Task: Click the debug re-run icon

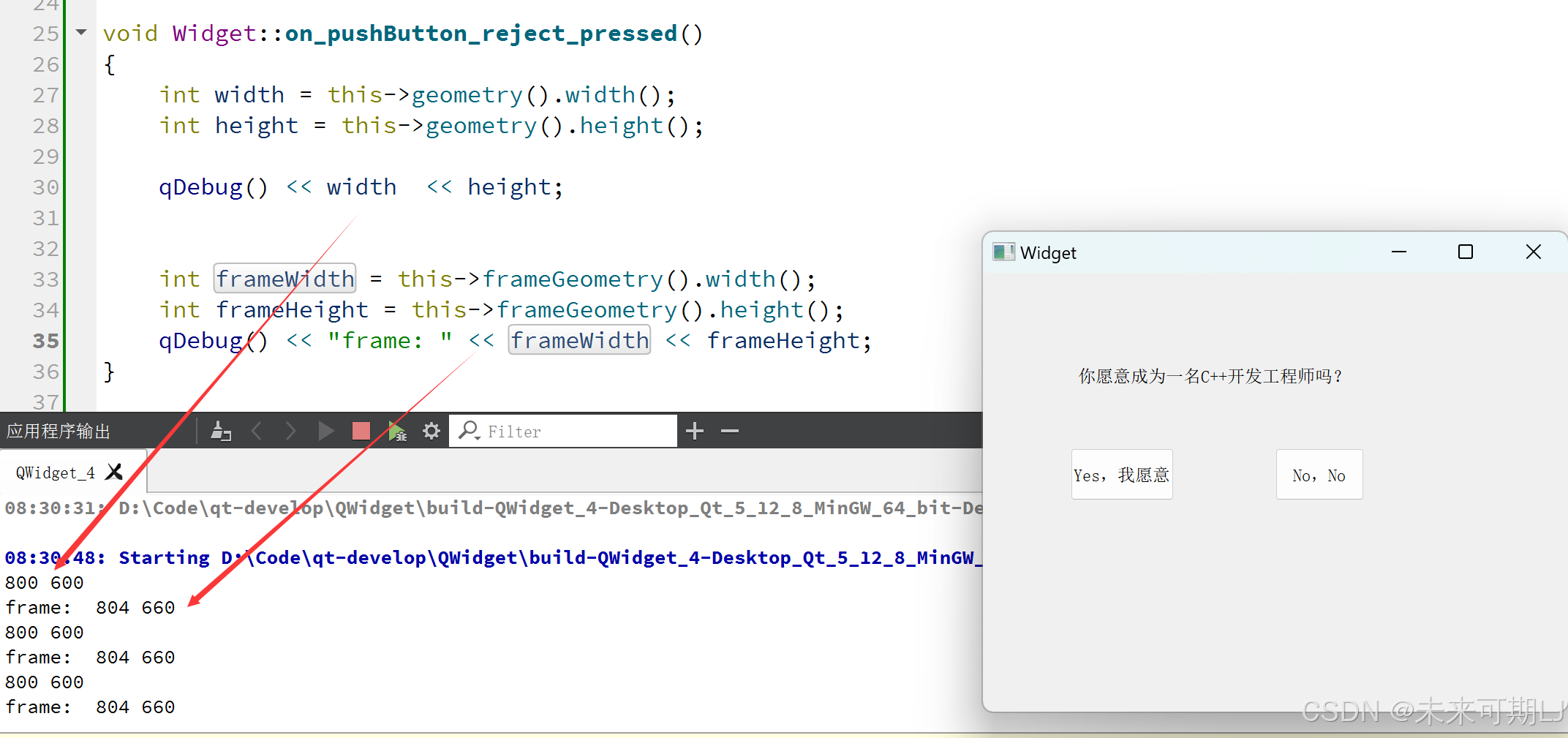Action: 397,432
